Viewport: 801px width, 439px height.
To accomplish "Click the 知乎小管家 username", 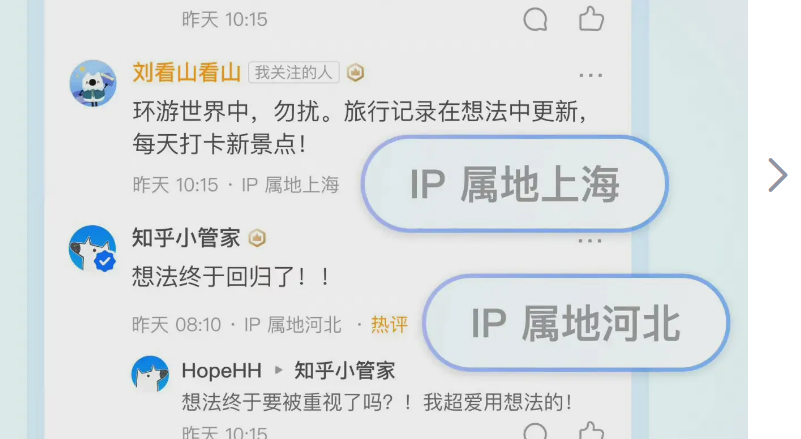I will tap(186, 238).
